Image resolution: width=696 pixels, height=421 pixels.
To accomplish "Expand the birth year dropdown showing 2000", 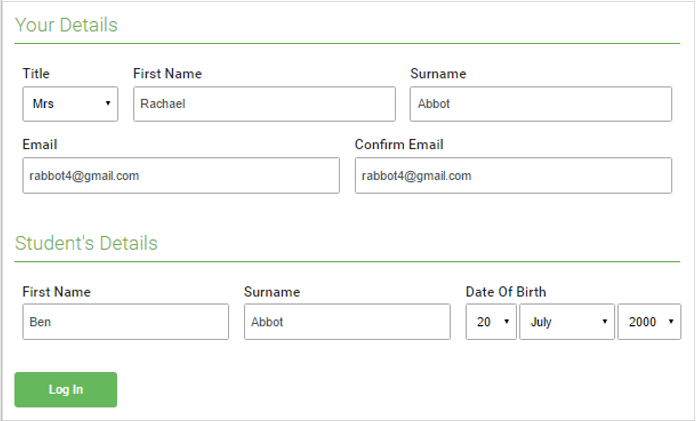I will [649, 322].
